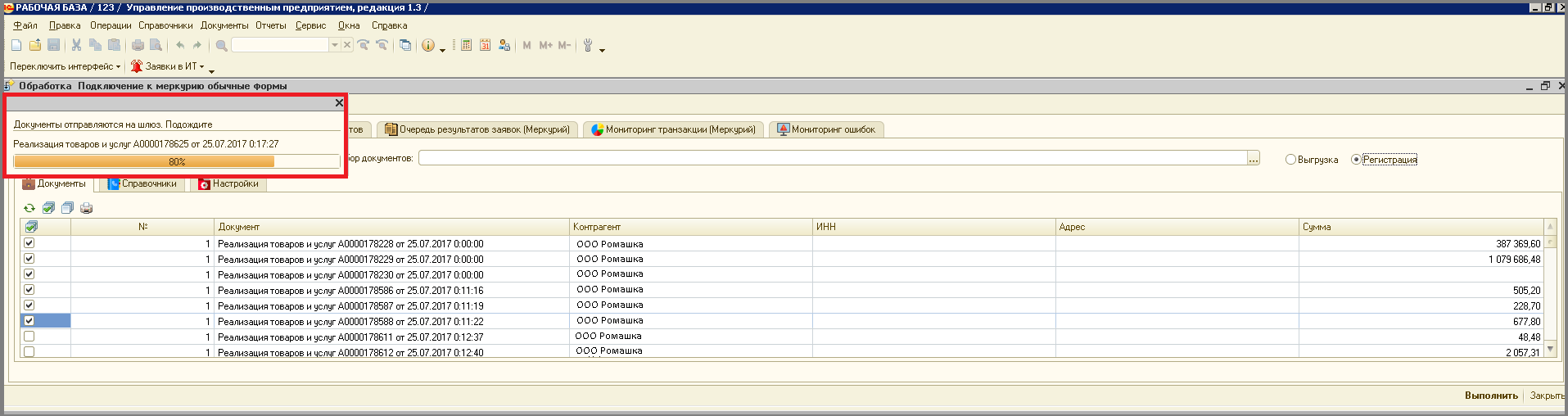This screenshot has width=1568, height=416.
Task: Find next using the toolbar icon
Action: point(364,45)
